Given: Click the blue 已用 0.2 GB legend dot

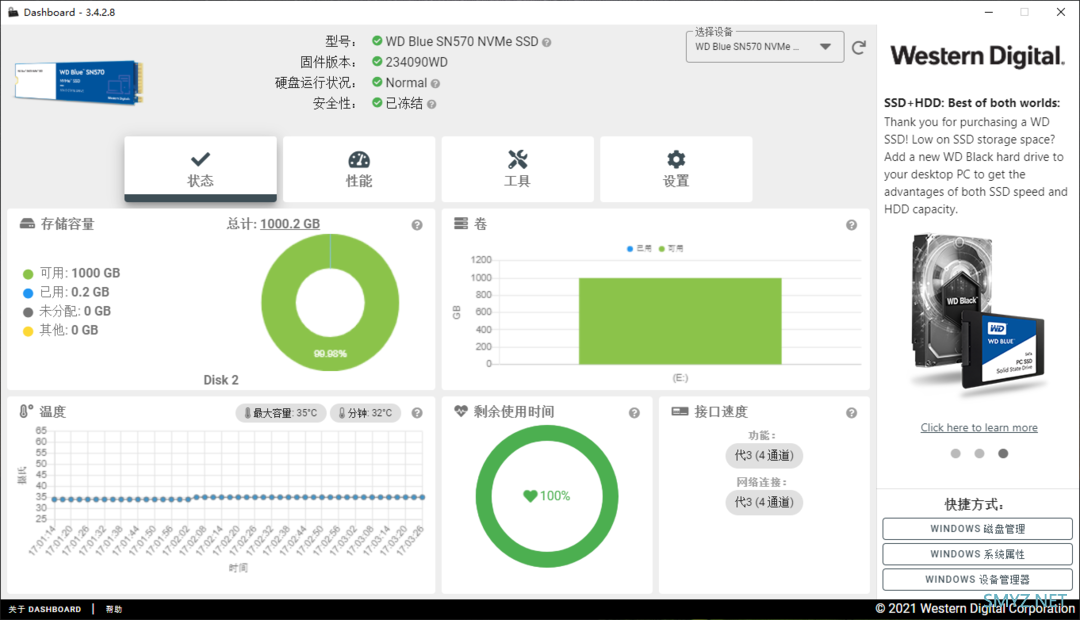Looking at the screenshot, I should (x=28, y=293).
